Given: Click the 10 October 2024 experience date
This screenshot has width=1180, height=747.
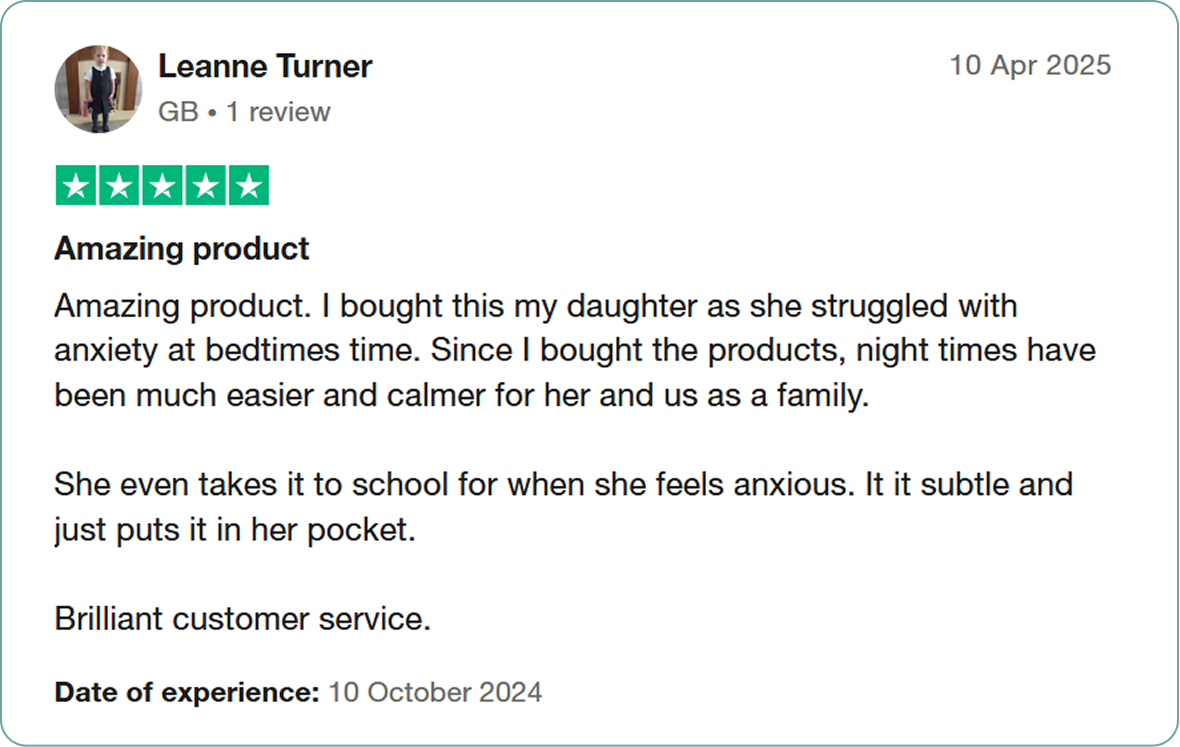Looking at the screenshot, I should [x=435, y=692].
